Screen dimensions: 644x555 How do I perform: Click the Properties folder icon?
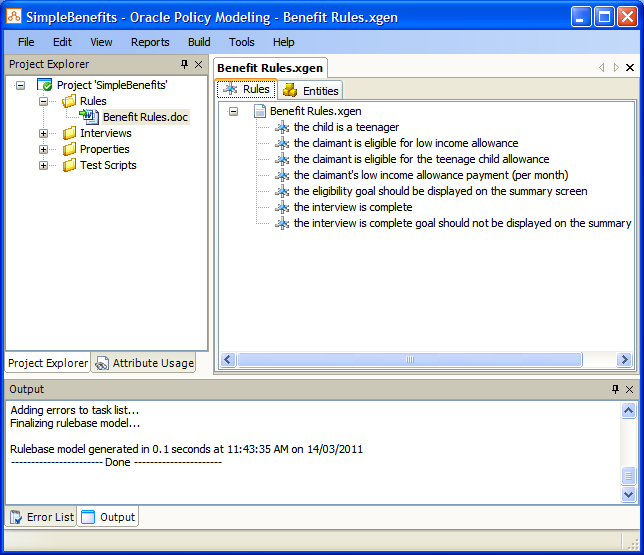[69, 149]
